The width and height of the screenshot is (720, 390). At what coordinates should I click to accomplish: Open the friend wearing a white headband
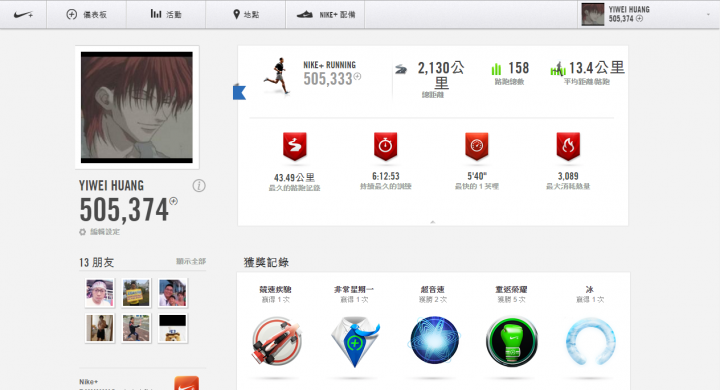100,293
